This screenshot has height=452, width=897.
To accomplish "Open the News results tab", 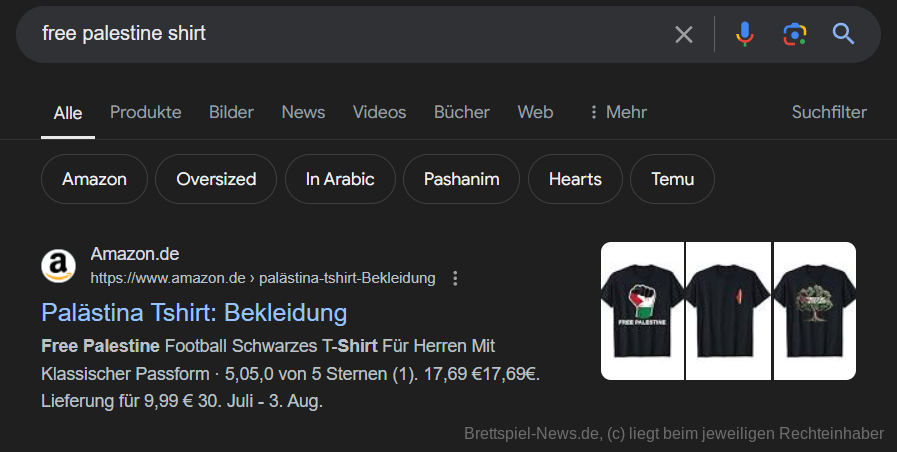I will (x=303, y=112).
